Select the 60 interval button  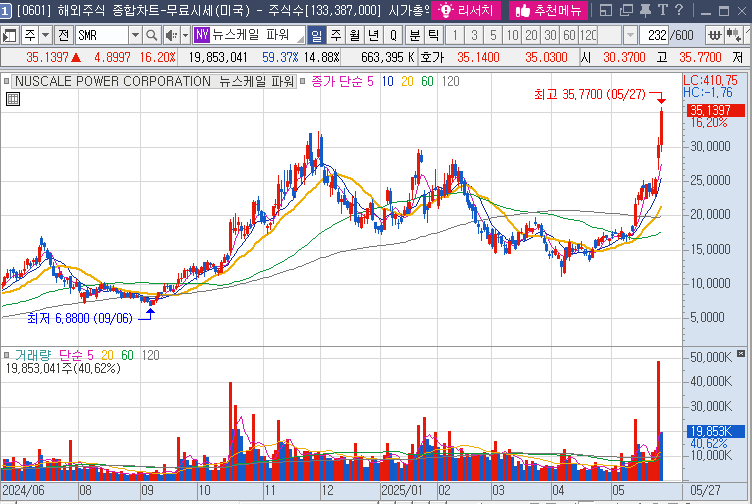click(x=569, y=35)
